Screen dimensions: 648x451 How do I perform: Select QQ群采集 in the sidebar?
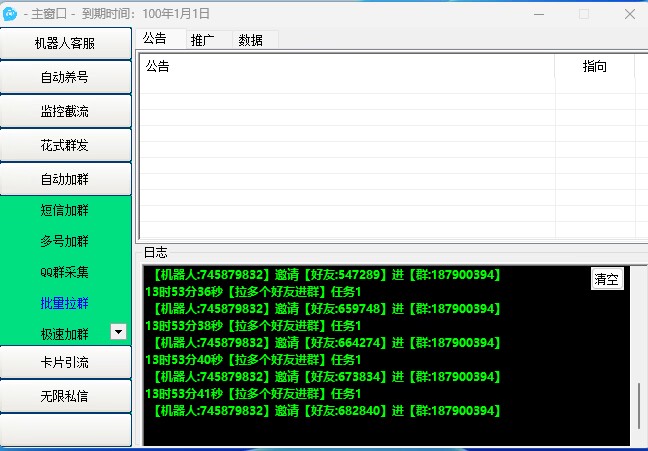point(65,272)
